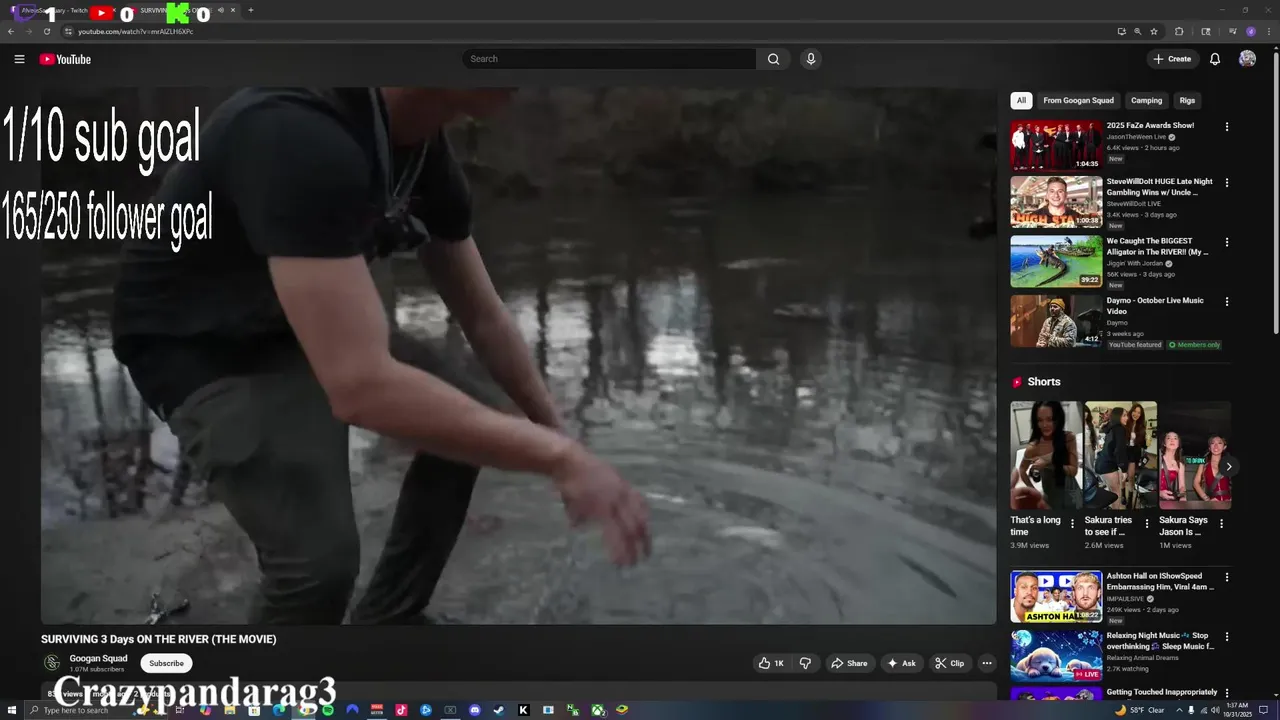Open the Windows Start menu
The width and height of the screenshot is (1280, 720).
(x=12, y=710)
